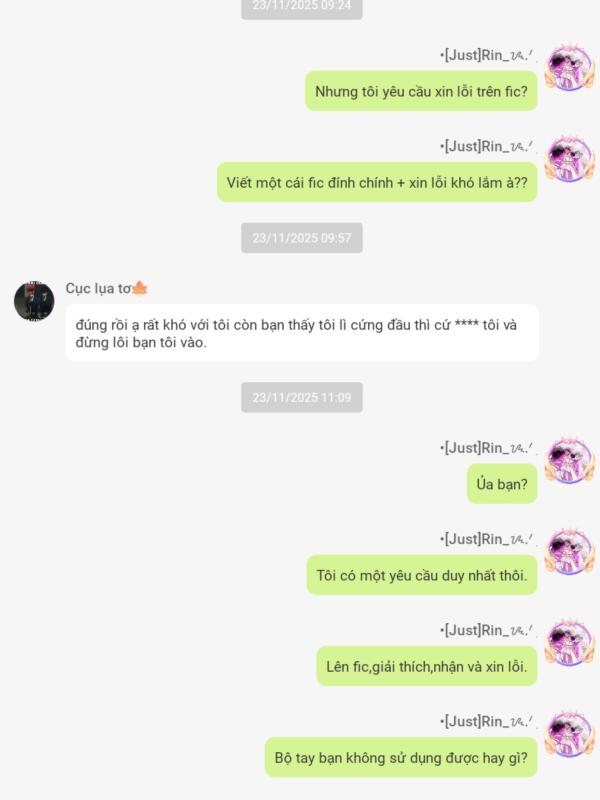Open Cục lụa tơ's dark profile avatar
The width and height of the screenshot is (600, 800).
[34, 301]
